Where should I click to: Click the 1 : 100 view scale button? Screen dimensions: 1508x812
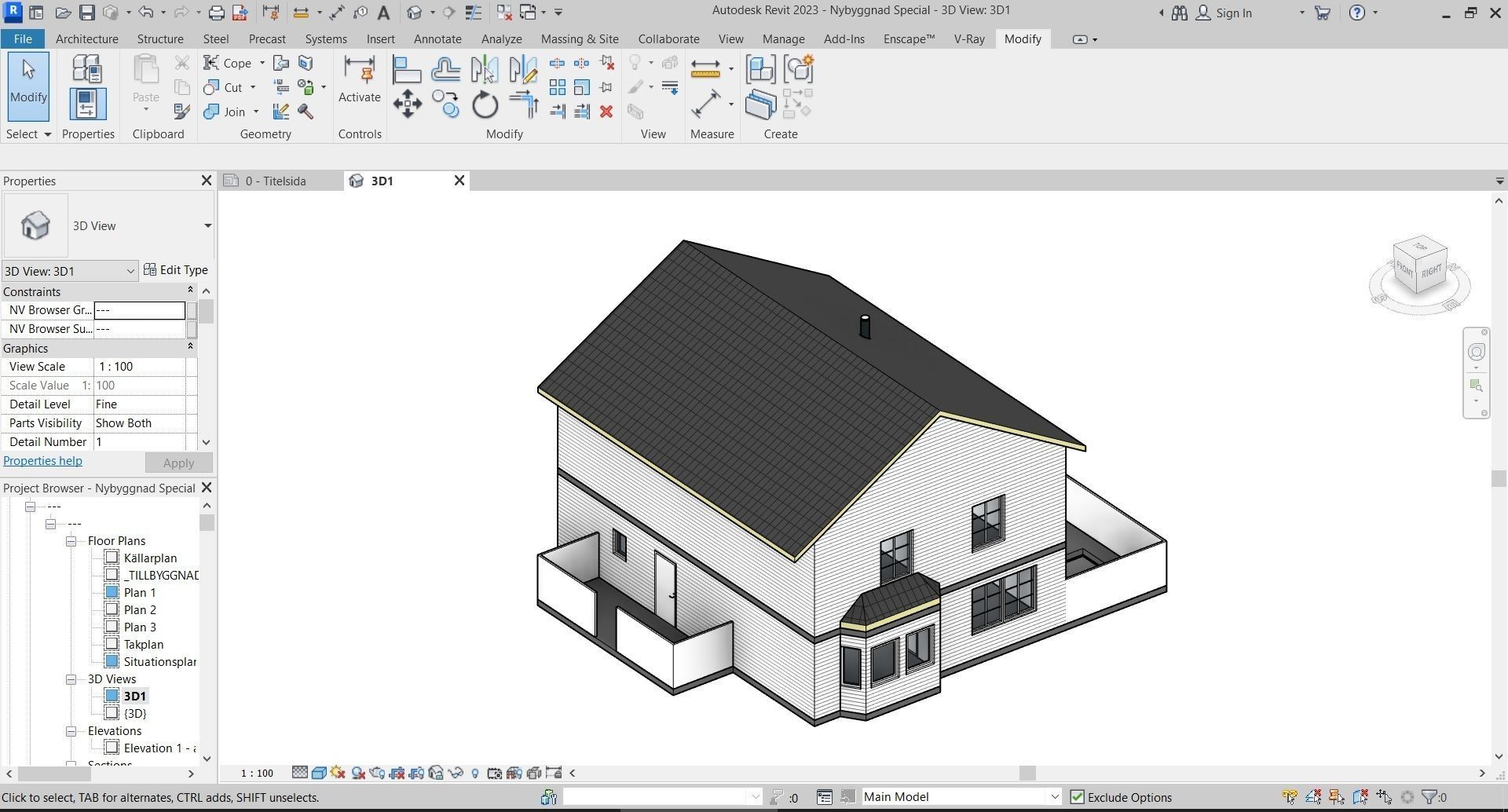click(x=257, y=774)
